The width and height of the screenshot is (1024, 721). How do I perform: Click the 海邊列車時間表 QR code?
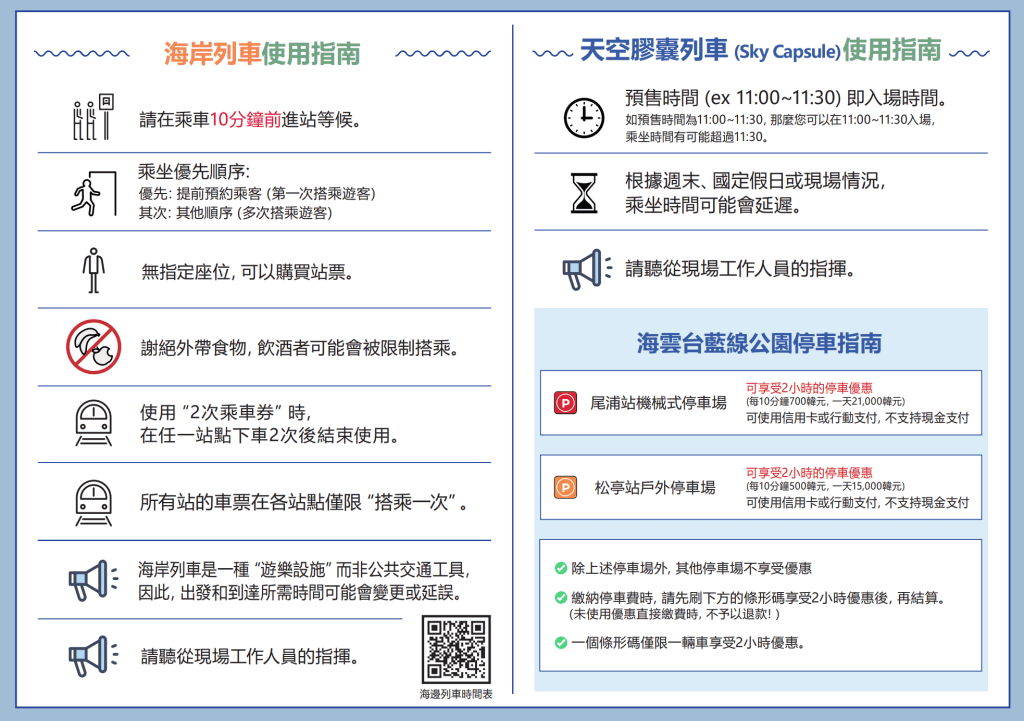pyautogui.click(x=456, y=649)
